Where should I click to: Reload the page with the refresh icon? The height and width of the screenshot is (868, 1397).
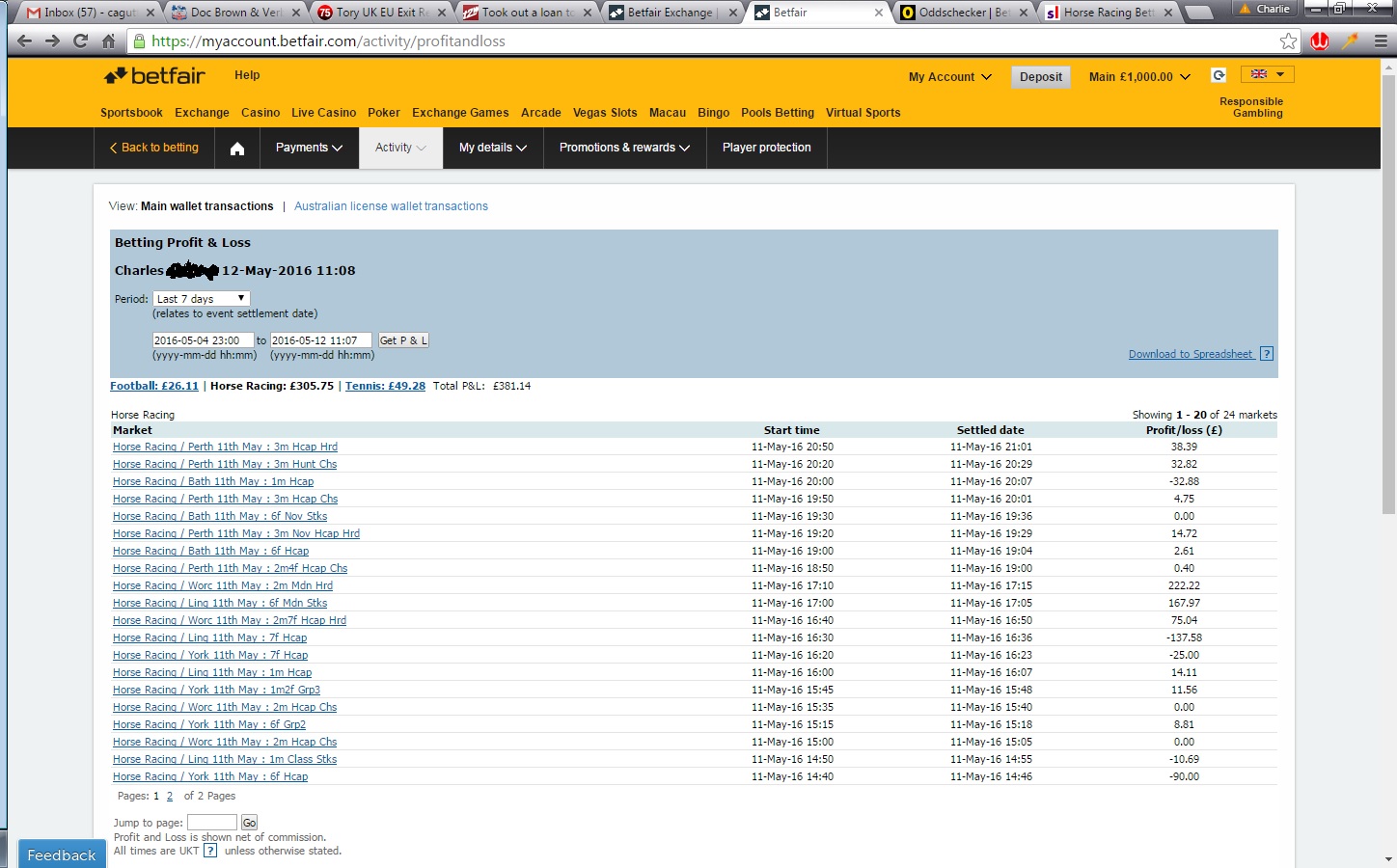(x=81, y=41)
